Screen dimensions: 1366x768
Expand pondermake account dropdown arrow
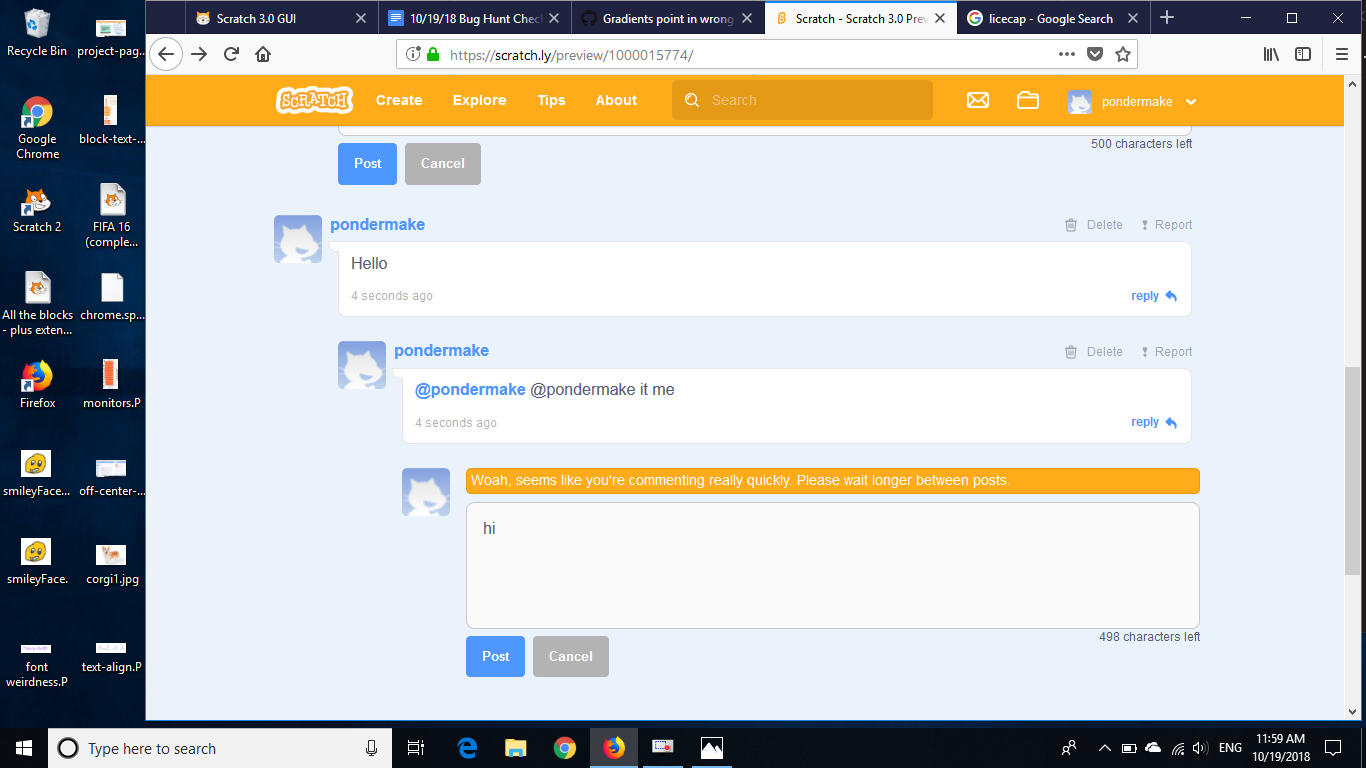click(1190, 102)
